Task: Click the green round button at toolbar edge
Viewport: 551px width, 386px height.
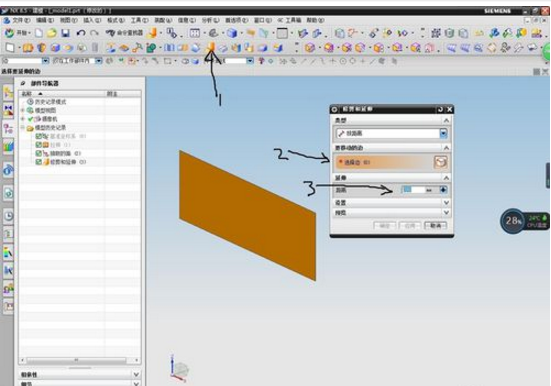Action: coord(546,52)
